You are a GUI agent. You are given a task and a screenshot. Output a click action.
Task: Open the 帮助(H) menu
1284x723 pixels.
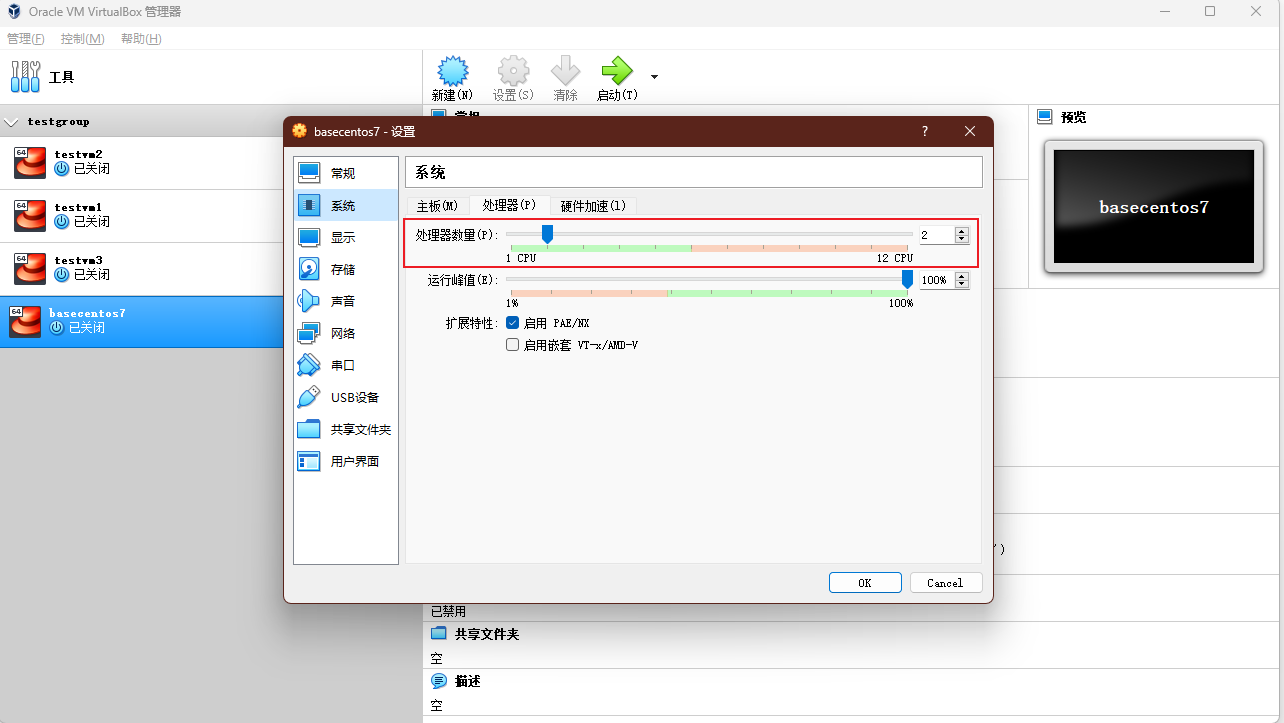pos(141,39)
